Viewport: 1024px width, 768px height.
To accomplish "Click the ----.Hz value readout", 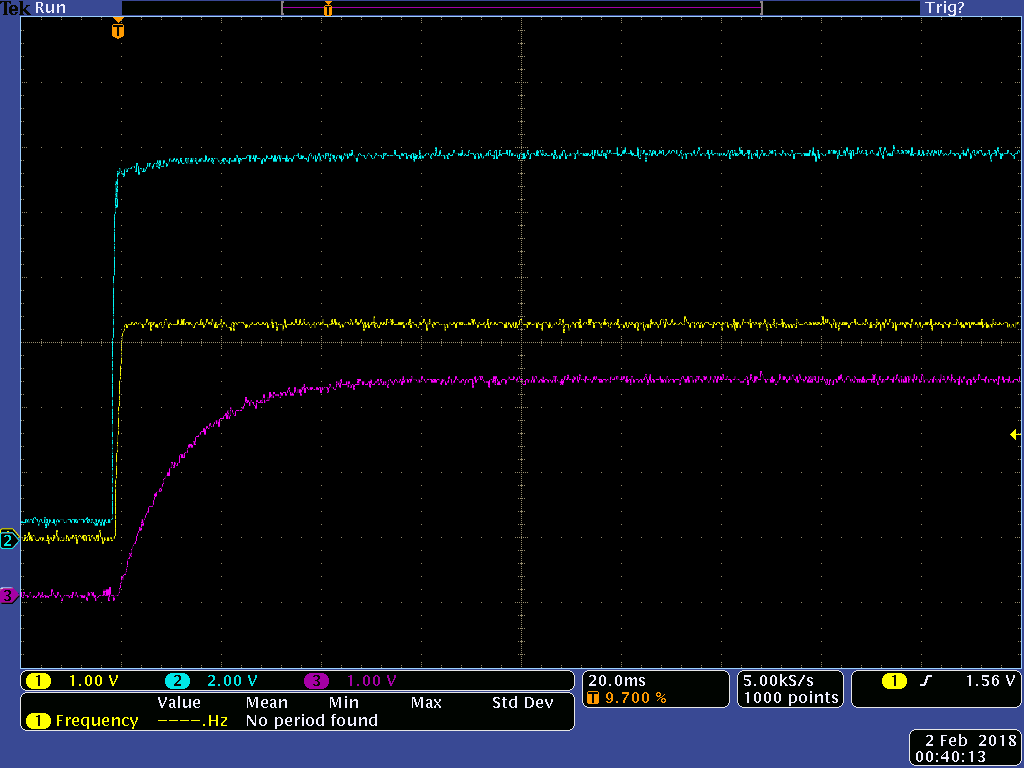I will [x=193, y=721].
